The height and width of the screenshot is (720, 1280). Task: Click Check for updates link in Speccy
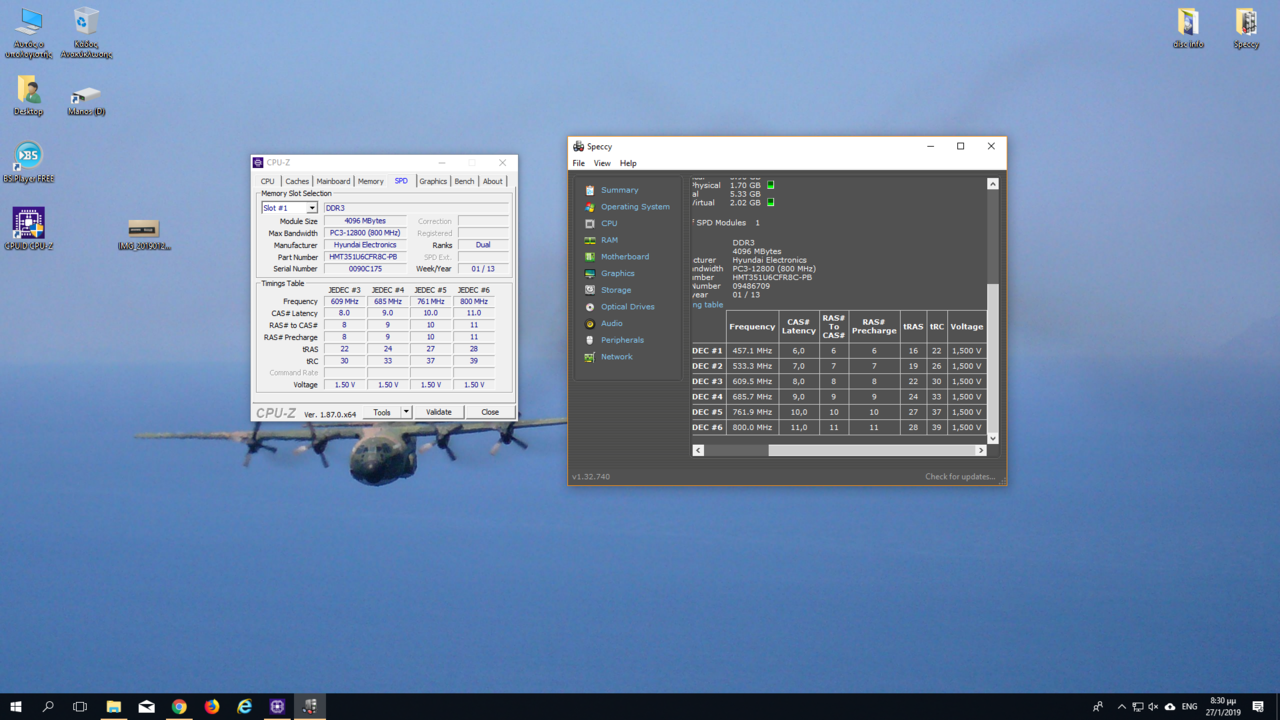960,477
